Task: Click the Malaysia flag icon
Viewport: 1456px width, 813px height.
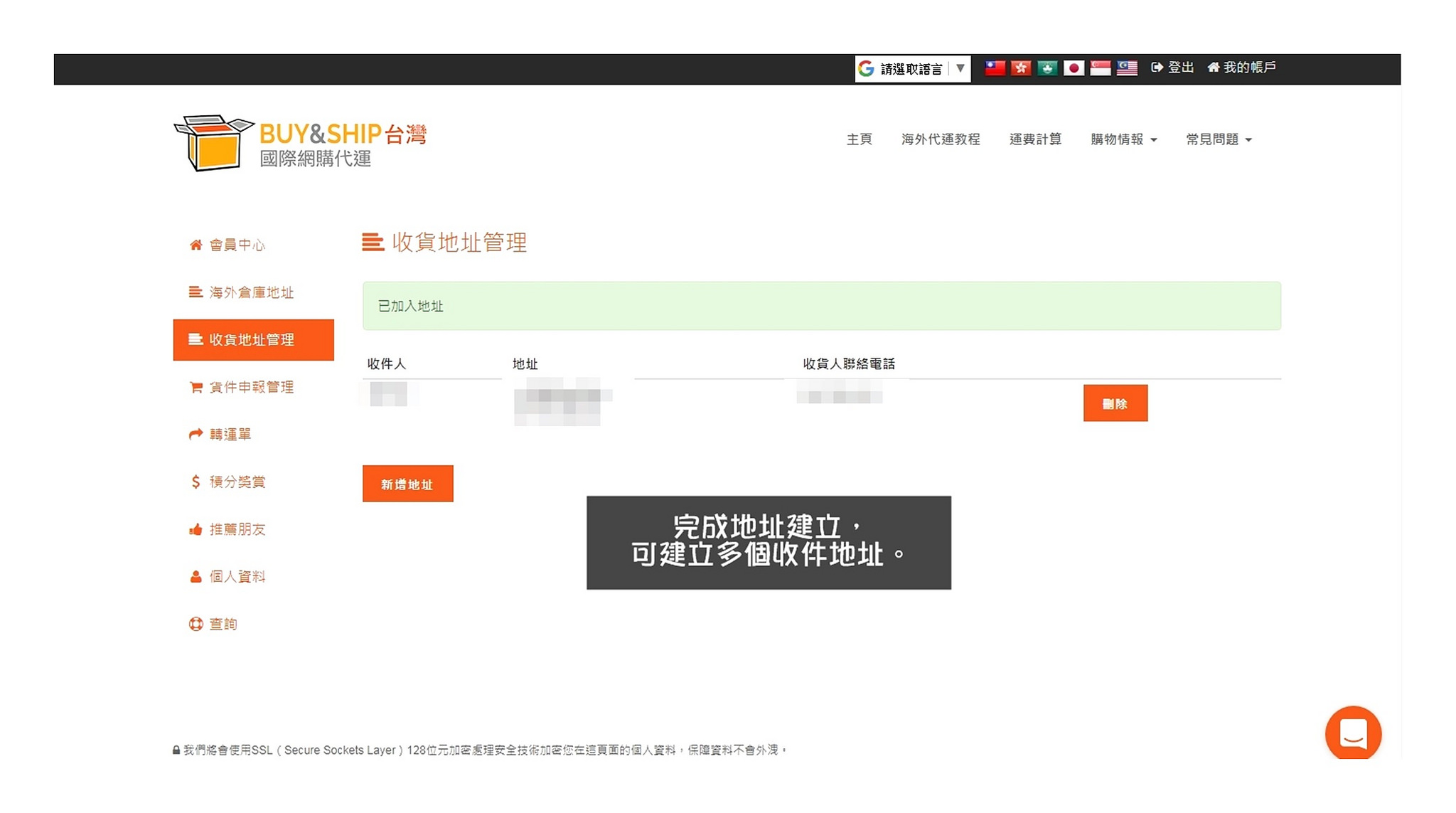Action: (1126, 68)
